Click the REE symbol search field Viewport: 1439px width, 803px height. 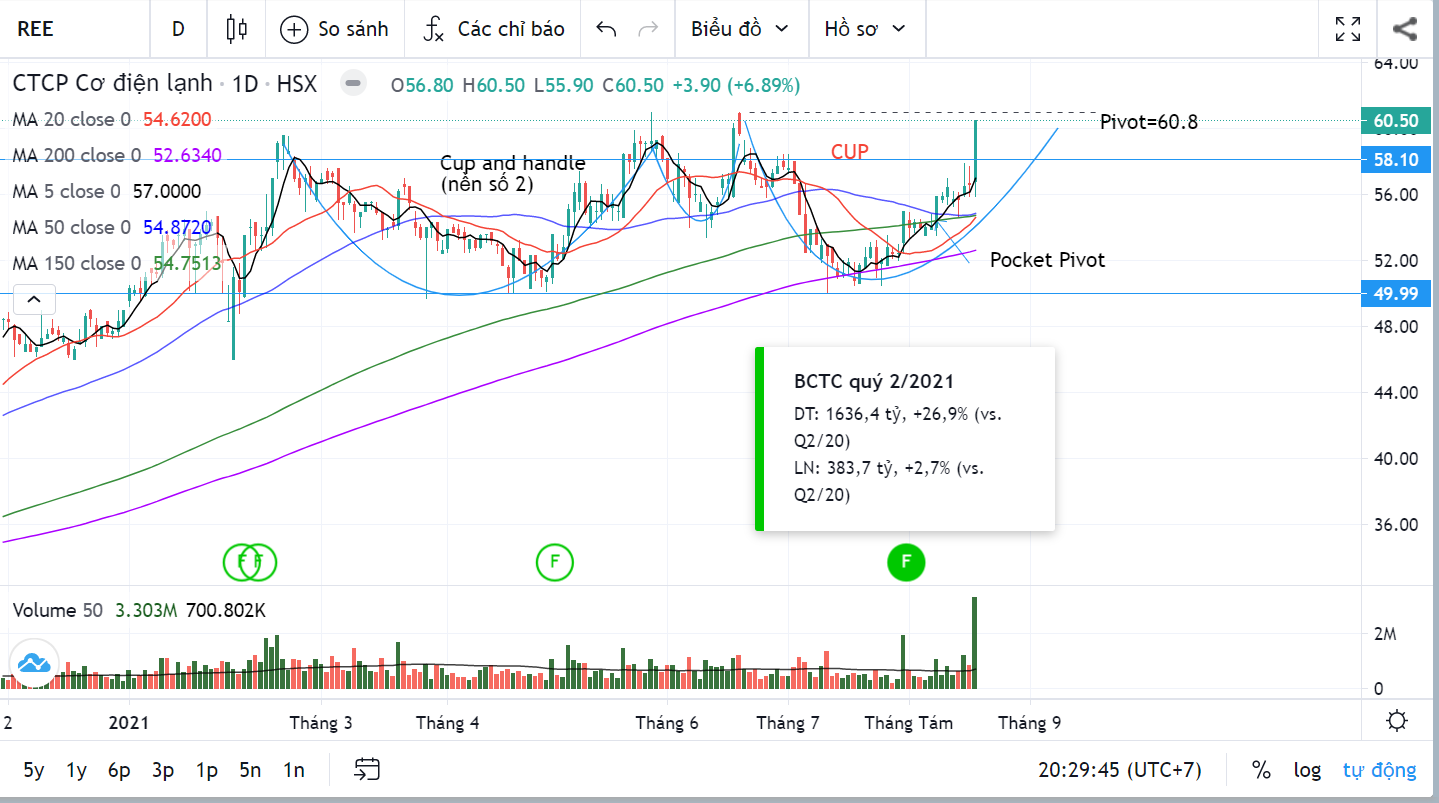point(70,29)
